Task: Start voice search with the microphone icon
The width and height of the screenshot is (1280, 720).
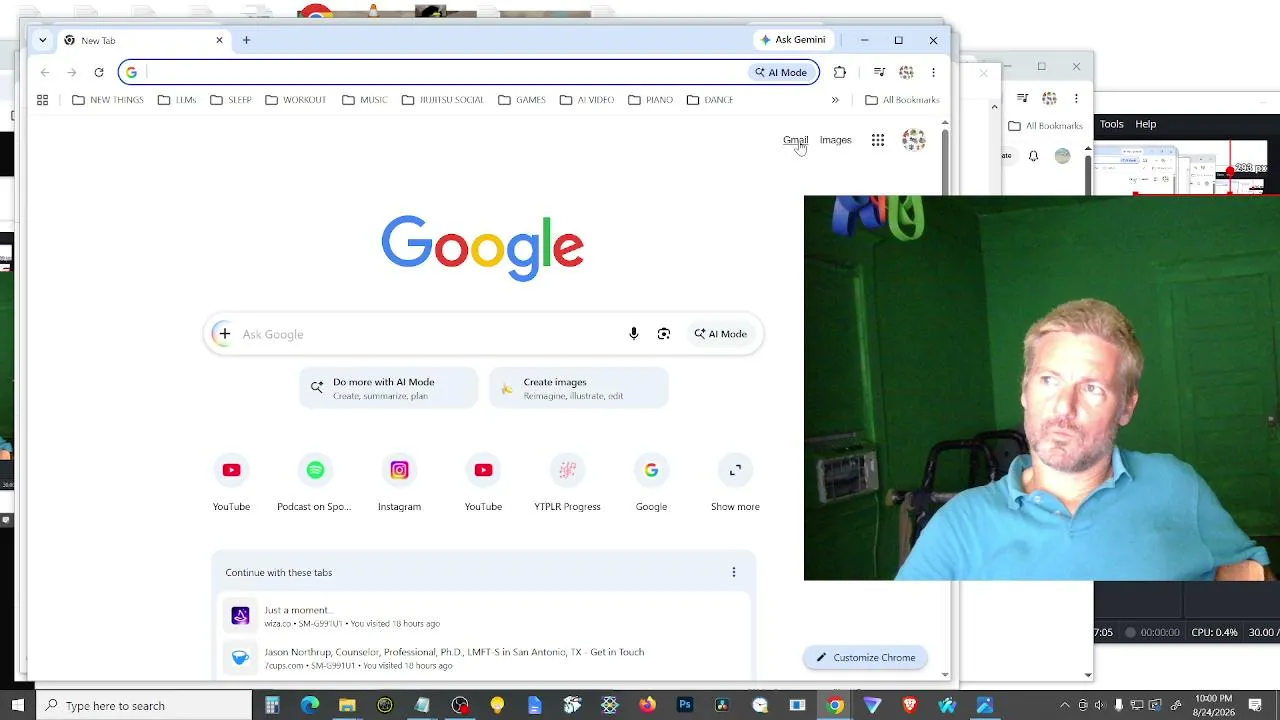Action: [633, 334]
